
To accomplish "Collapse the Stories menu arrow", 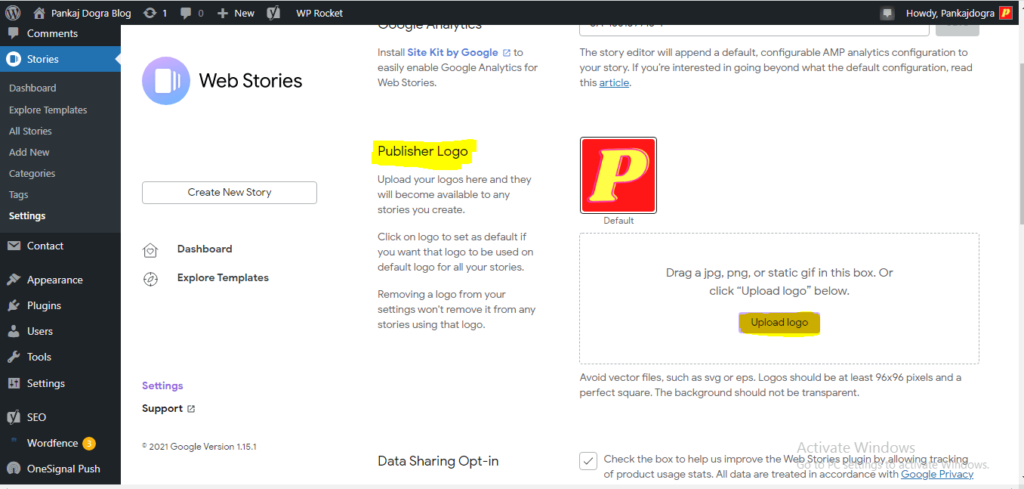I will tap(118, 59).
